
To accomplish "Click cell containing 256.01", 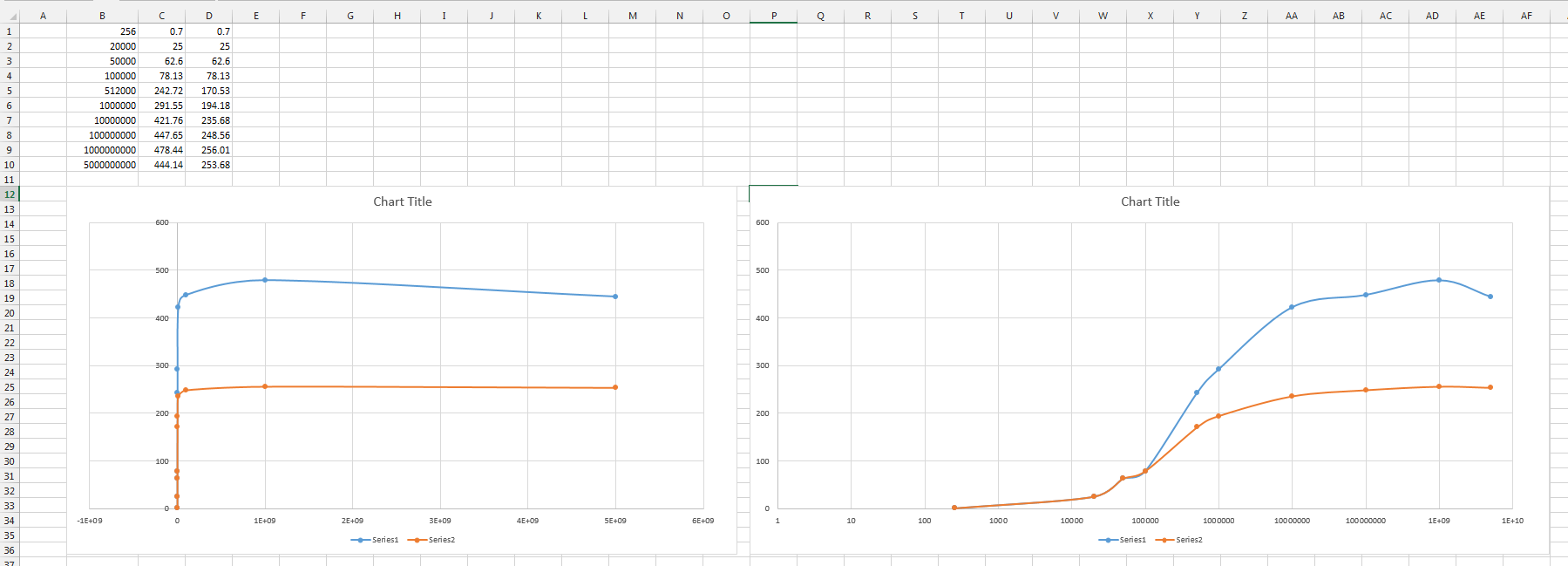I will [x=209, y=150].
